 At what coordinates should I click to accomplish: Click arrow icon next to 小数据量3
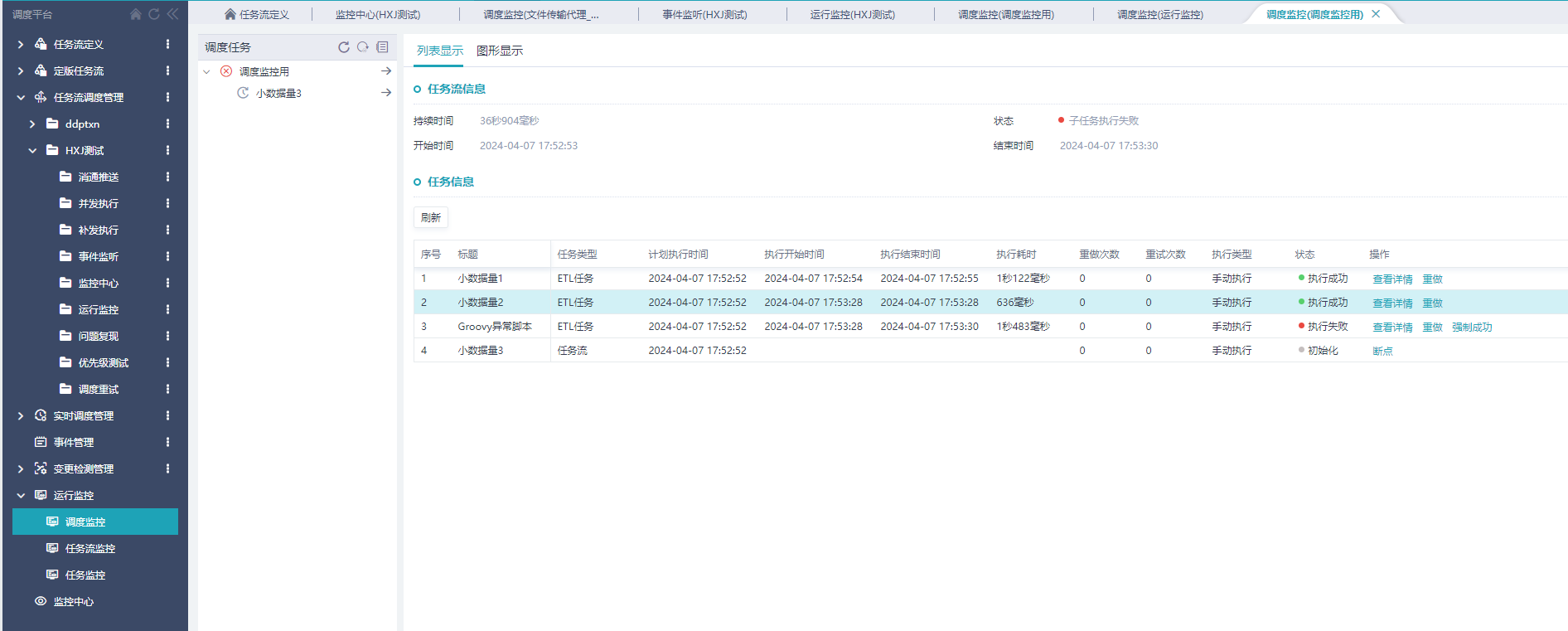[x=386, y=93]
